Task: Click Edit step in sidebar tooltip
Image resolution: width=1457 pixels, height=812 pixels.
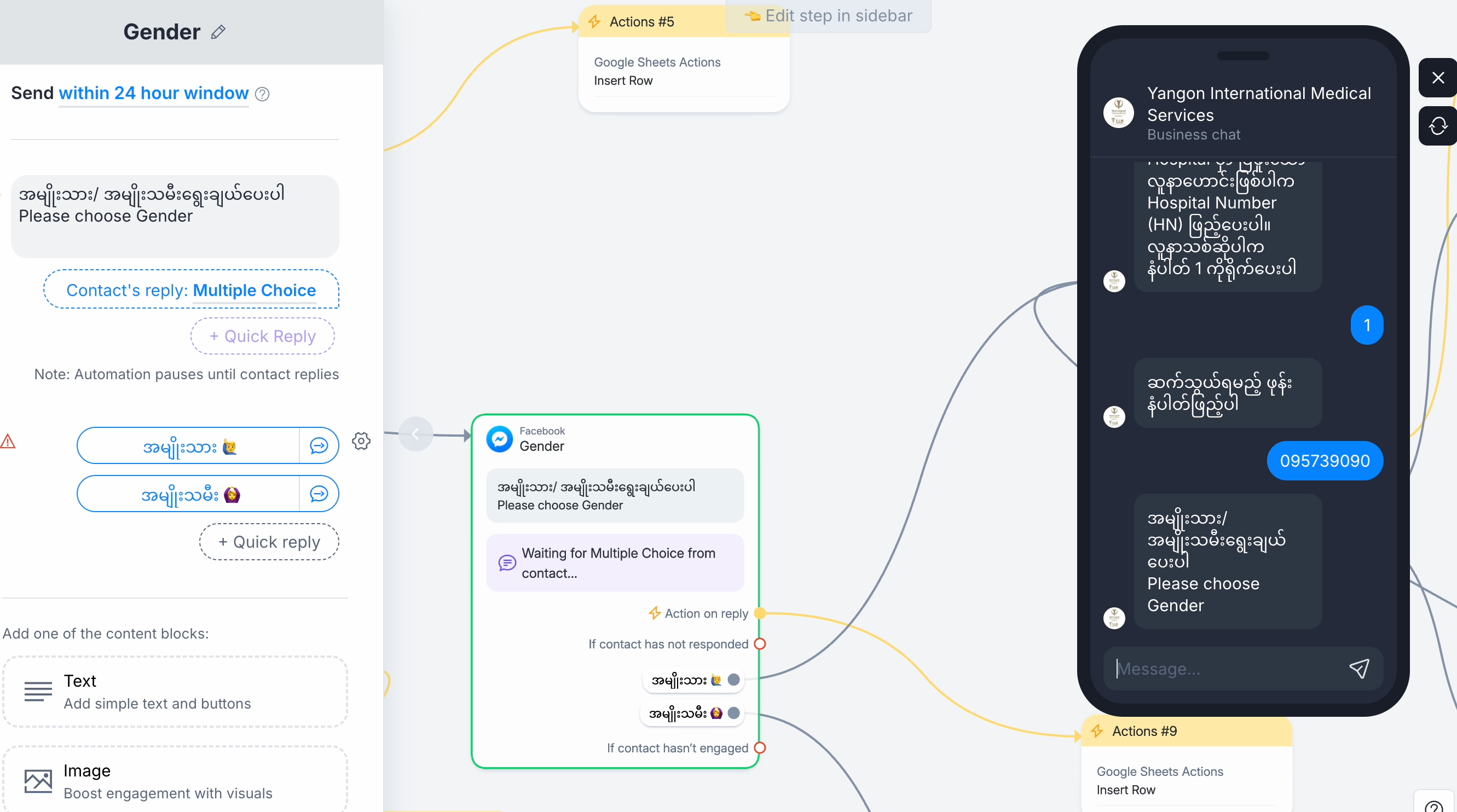Action: [829, 16]
